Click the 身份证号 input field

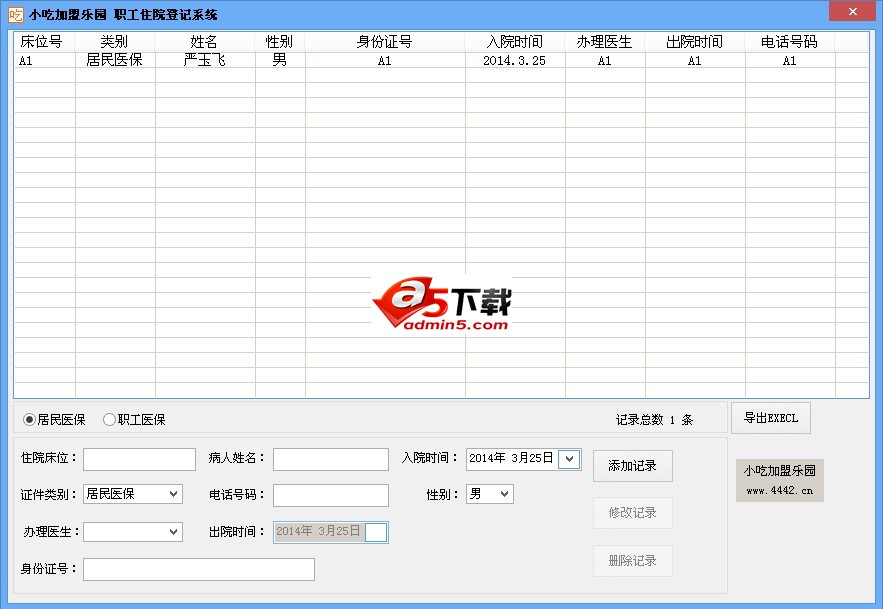pos(198,568)
